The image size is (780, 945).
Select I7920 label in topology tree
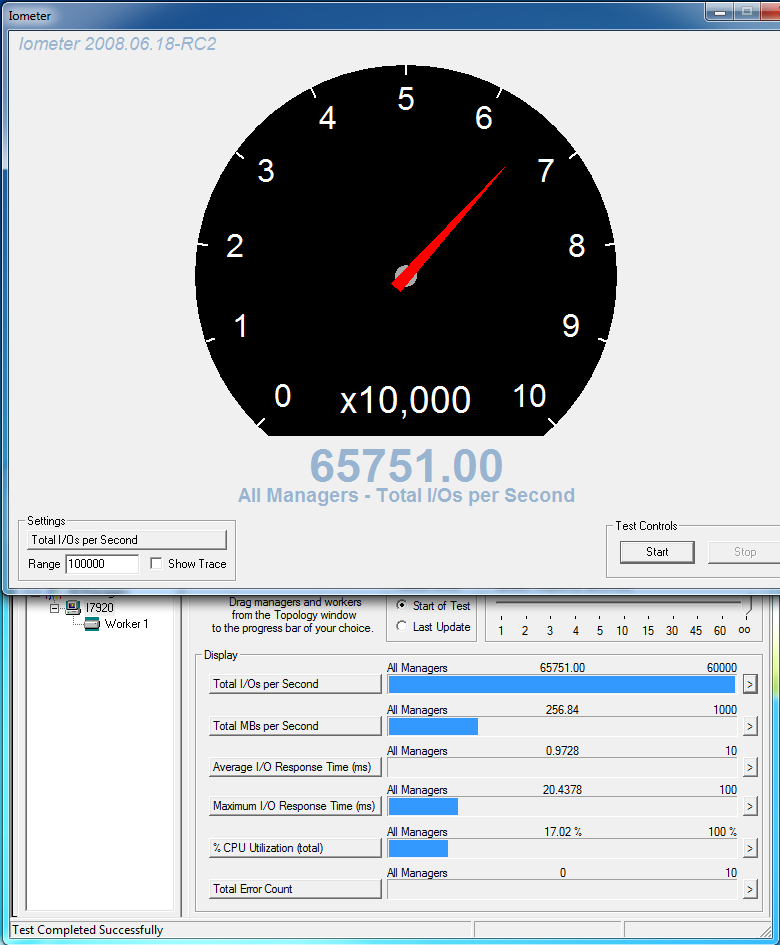tap(99, 608)
